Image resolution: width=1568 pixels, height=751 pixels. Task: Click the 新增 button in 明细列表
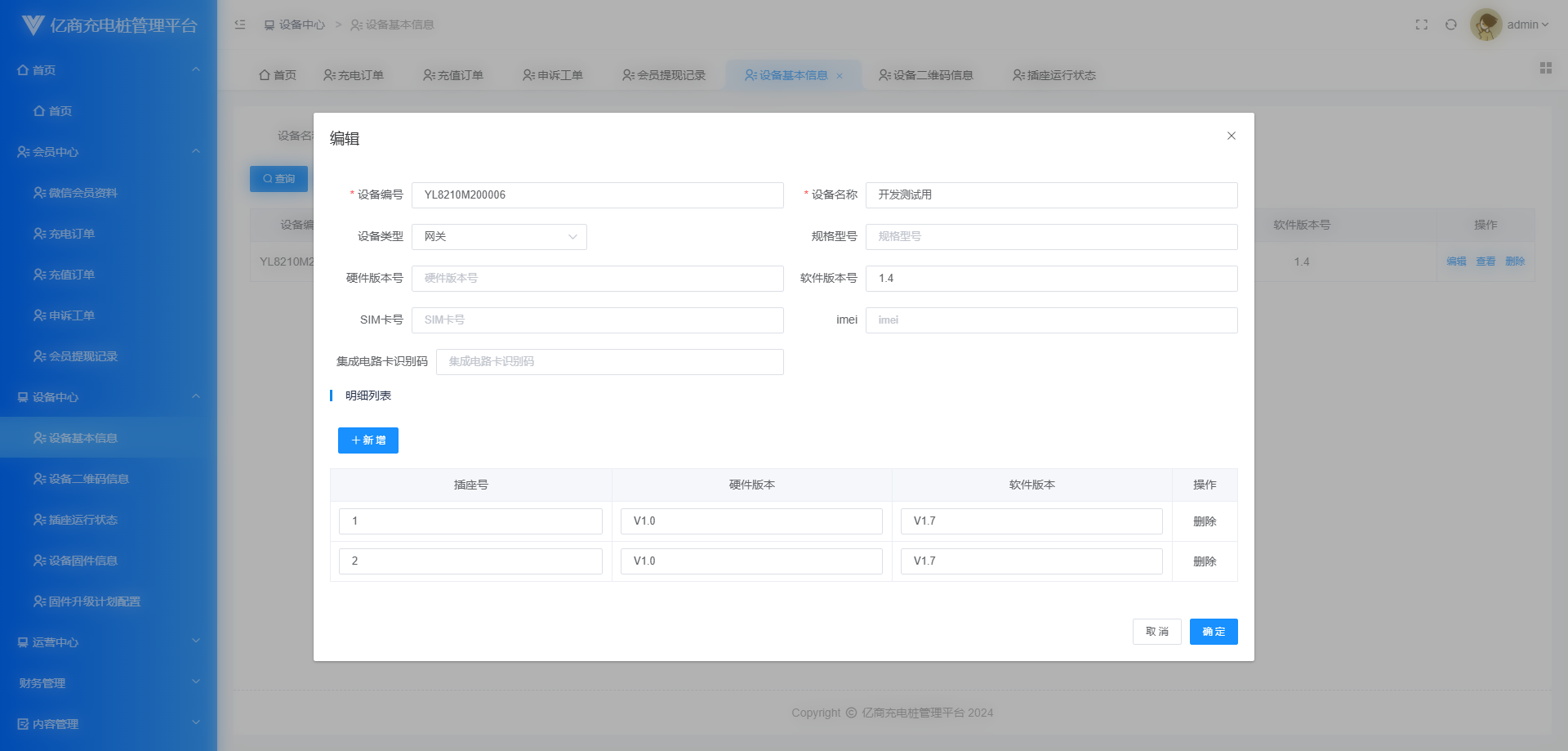coord(368,440)
